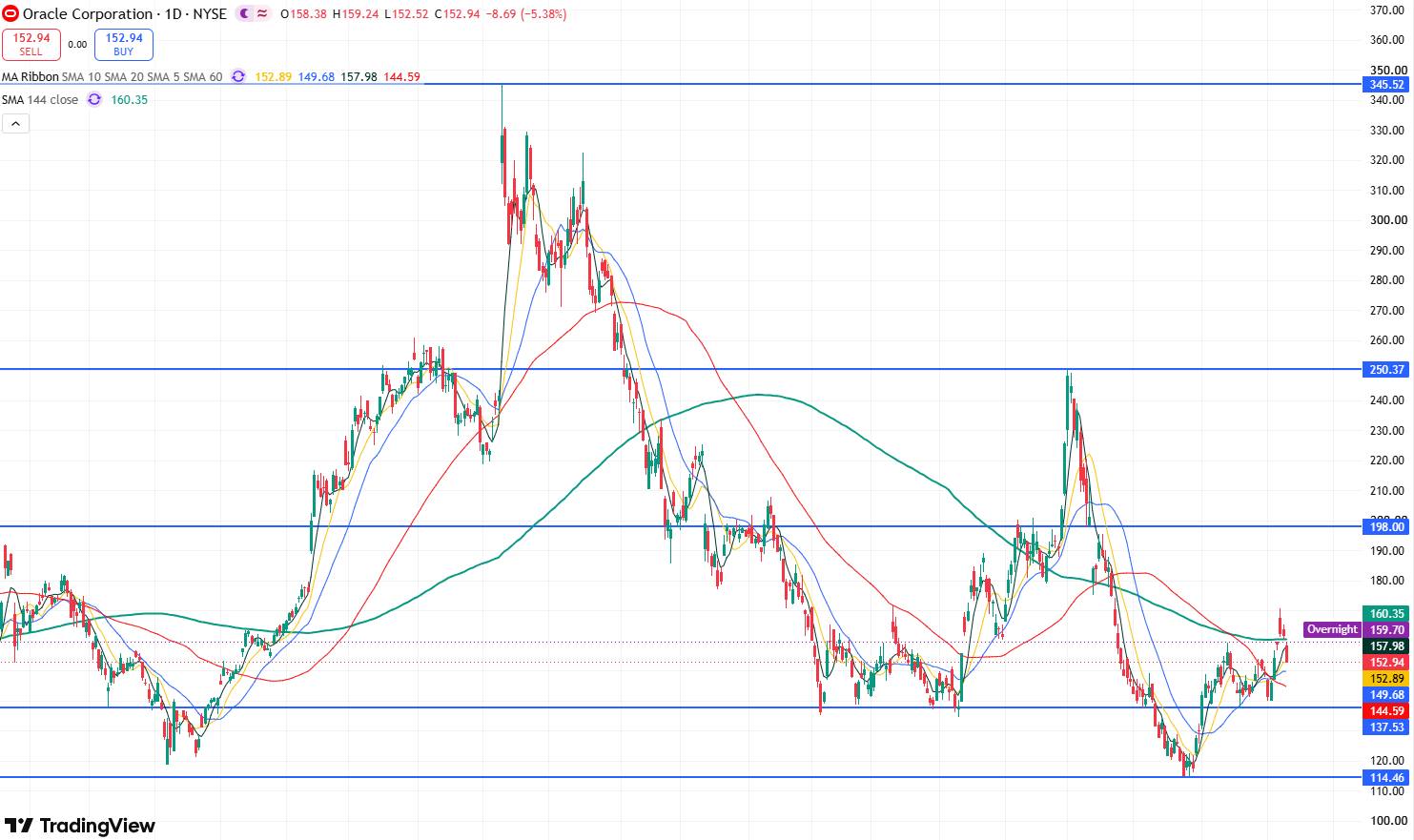The width and height of the screenshot is (1414, 840).
Task: Click the Oracle logo beside the symbol name
Action: (10, 14)
